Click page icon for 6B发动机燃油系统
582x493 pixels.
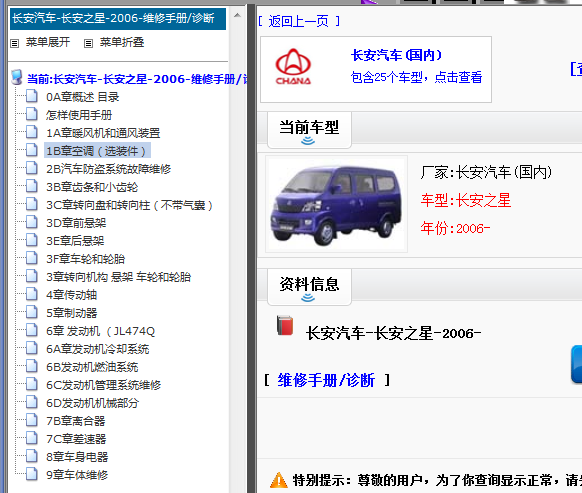point(32,366)
